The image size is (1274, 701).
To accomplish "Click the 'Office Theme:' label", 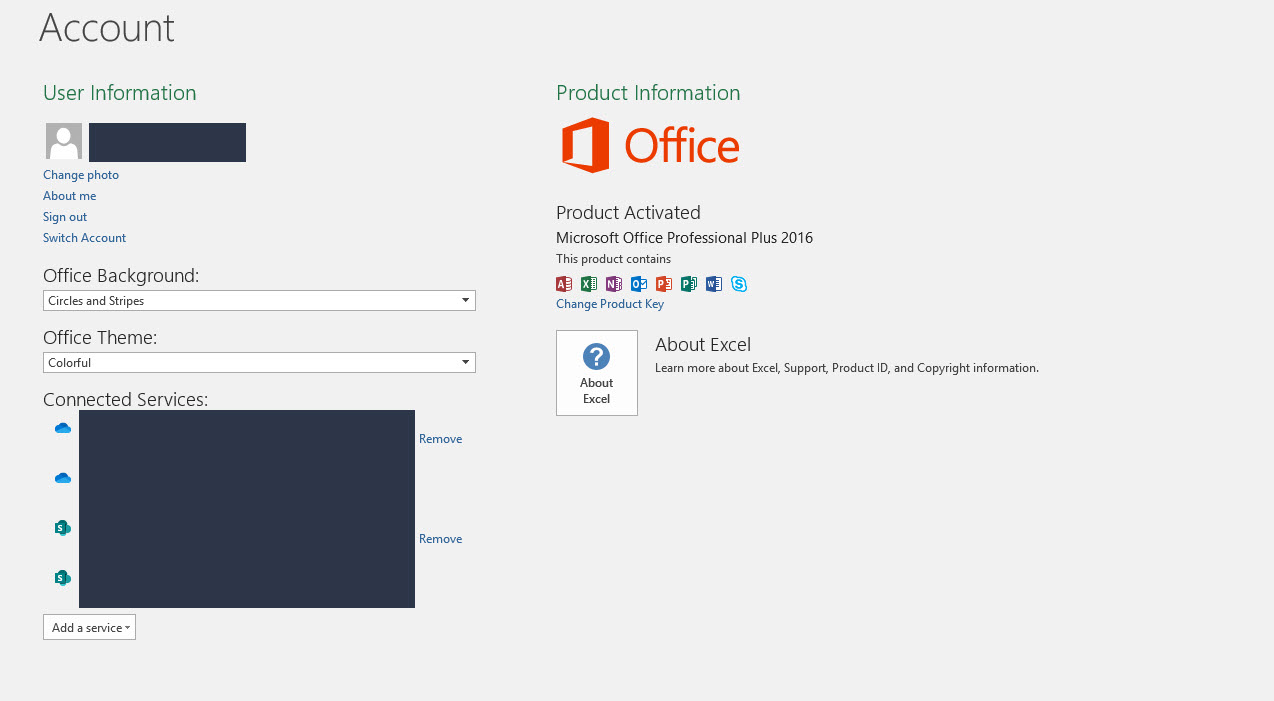I will 100,338.
